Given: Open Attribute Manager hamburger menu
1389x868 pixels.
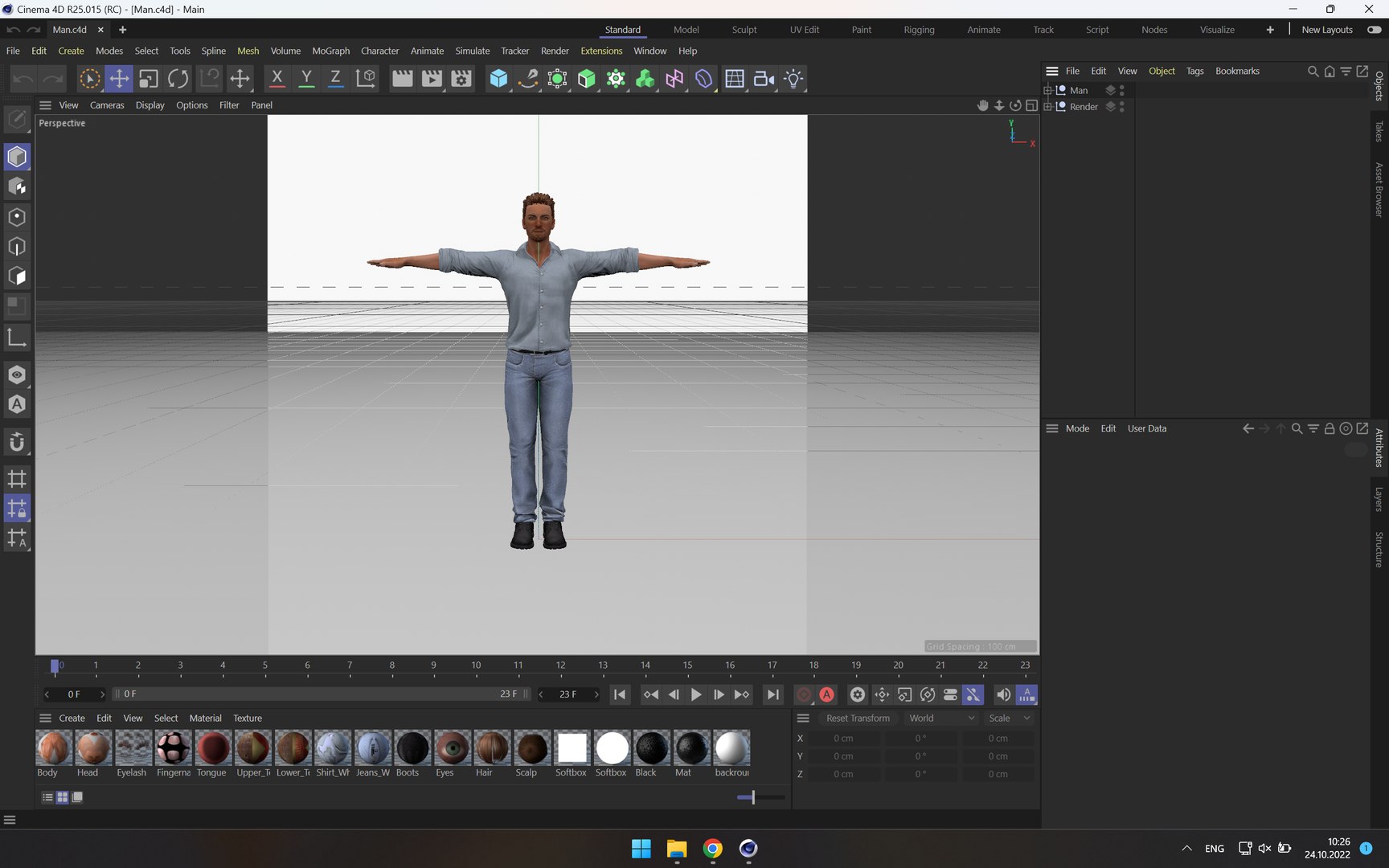Looking at the screenshot, I should tap(1051, 428).
